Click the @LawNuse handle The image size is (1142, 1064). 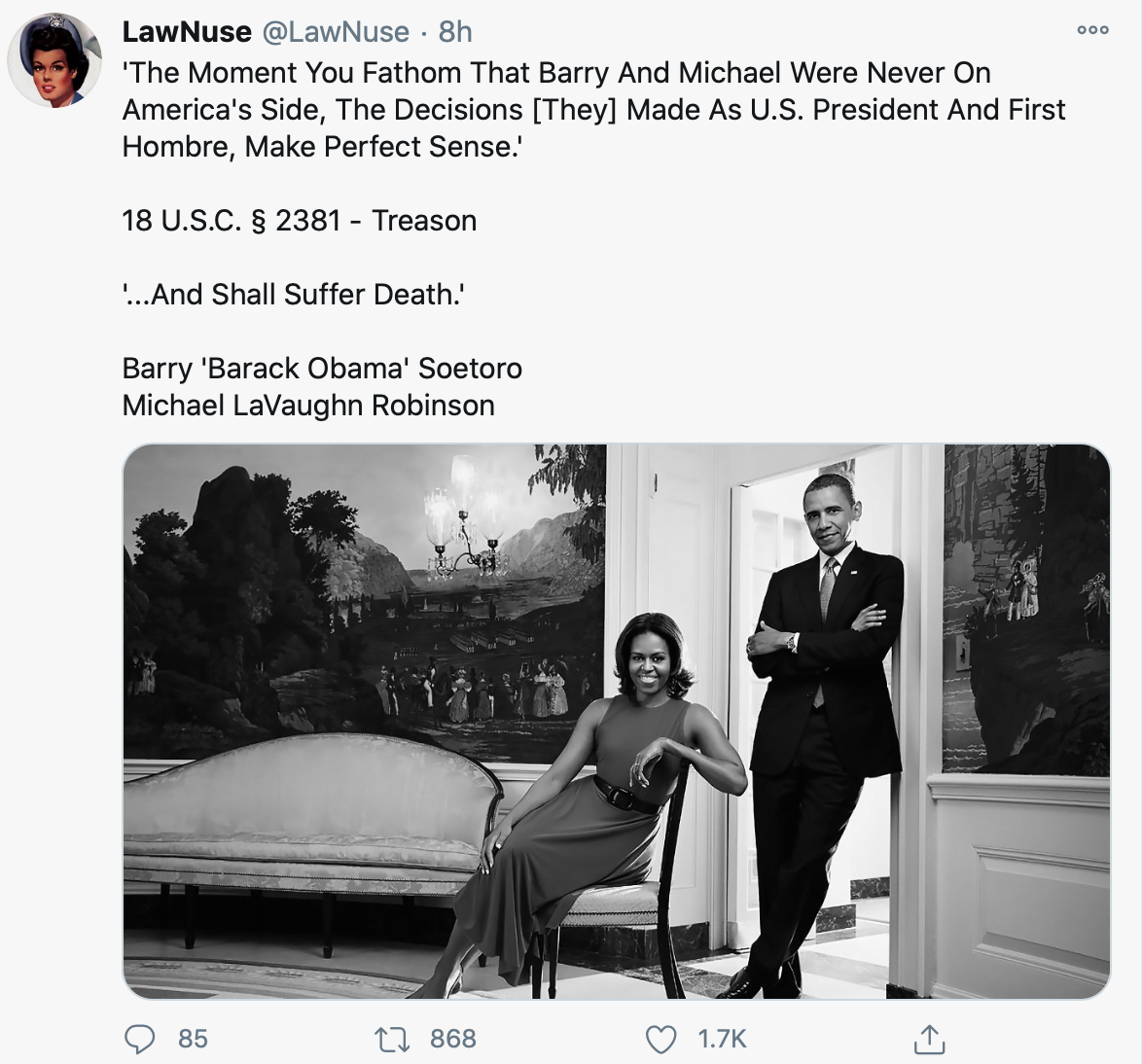click(x=335, y=32)
